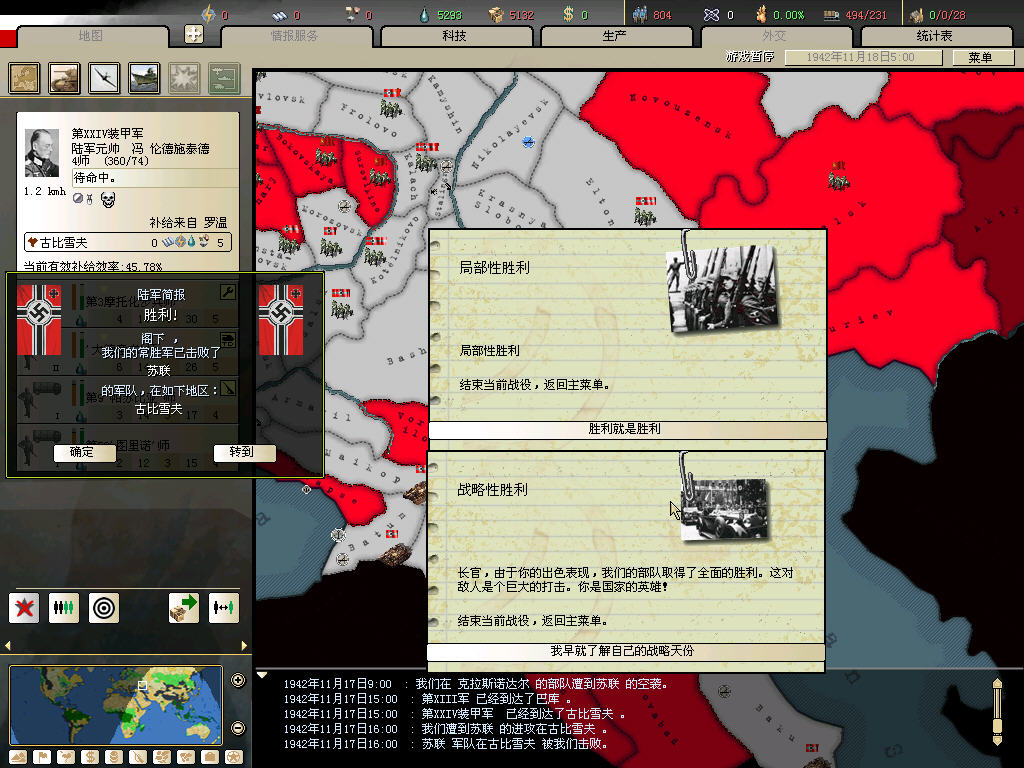Click the world minimap
This screenshot has height=768, width=1024.
tap(116, 705)
